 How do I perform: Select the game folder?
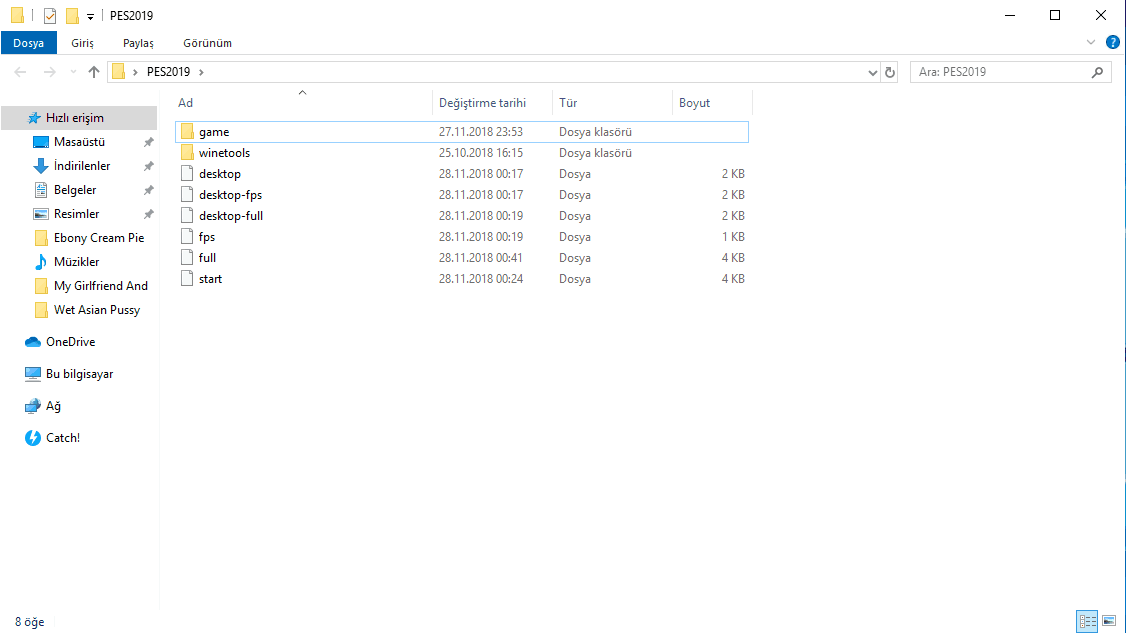click(x=462, y=131)
